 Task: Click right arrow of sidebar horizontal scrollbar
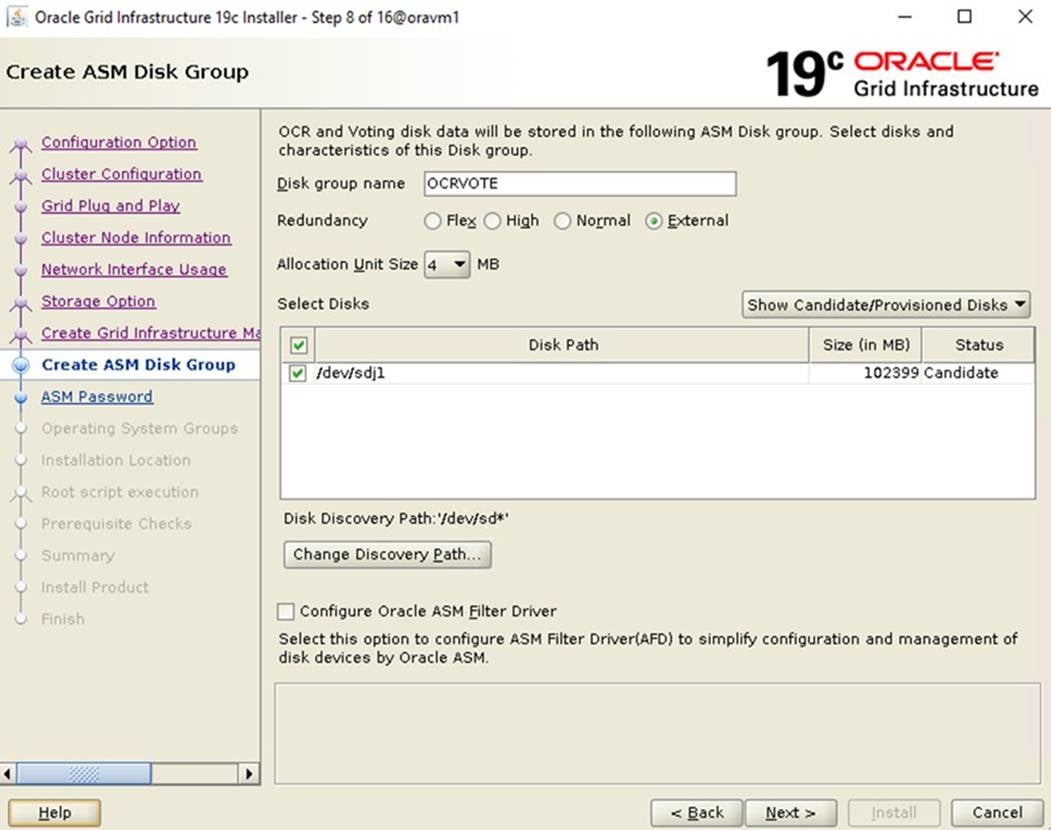(249, 774)
